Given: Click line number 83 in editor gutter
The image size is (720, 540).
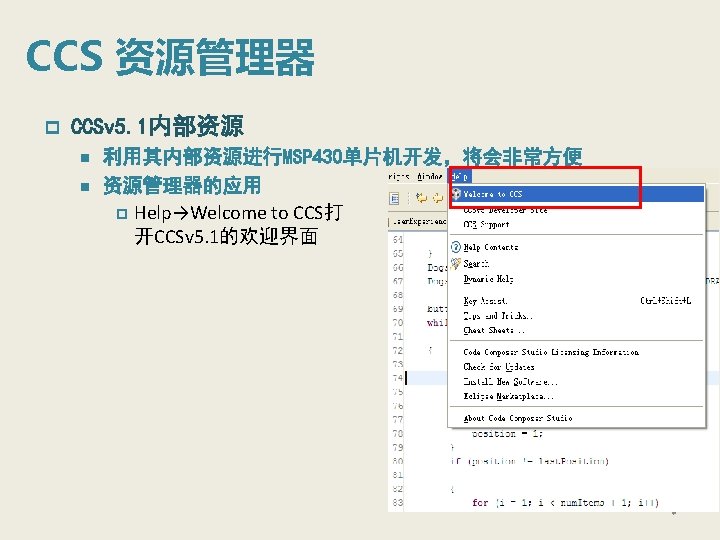Looking at the screenshot, I should coord(398,502).
